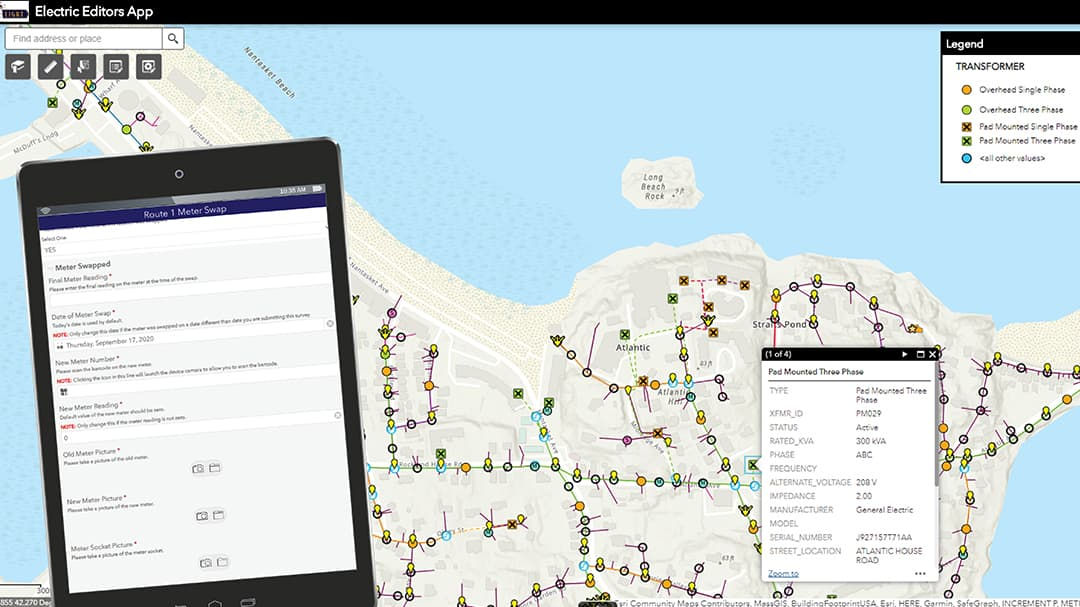
Task: Collapse the Meter Swapped section
Action: click(x=50, y=264)
